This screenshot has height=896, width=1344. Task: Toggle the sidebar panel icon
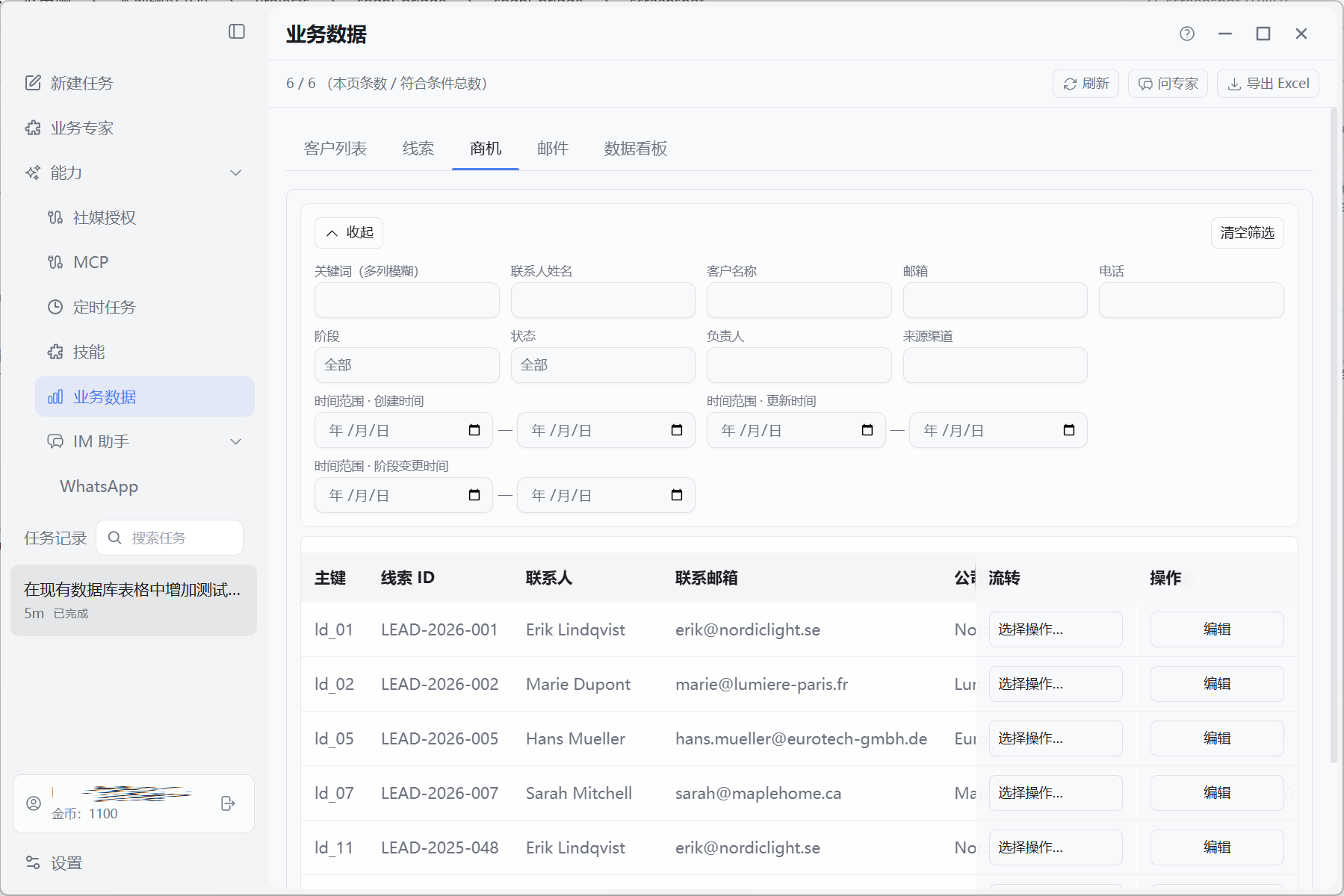[237, 31]
